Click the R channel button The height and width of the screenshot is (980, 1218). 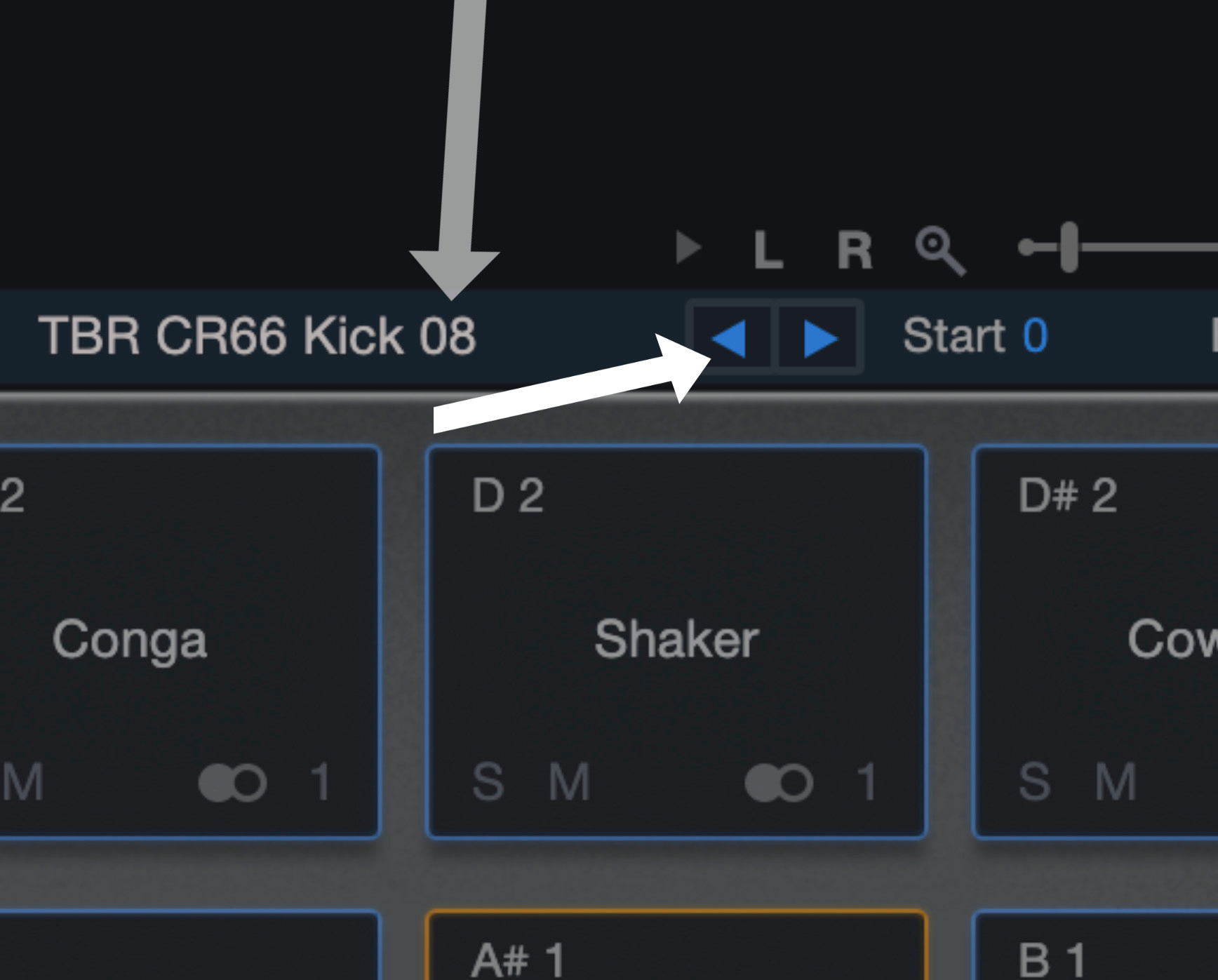pos(855,250)
